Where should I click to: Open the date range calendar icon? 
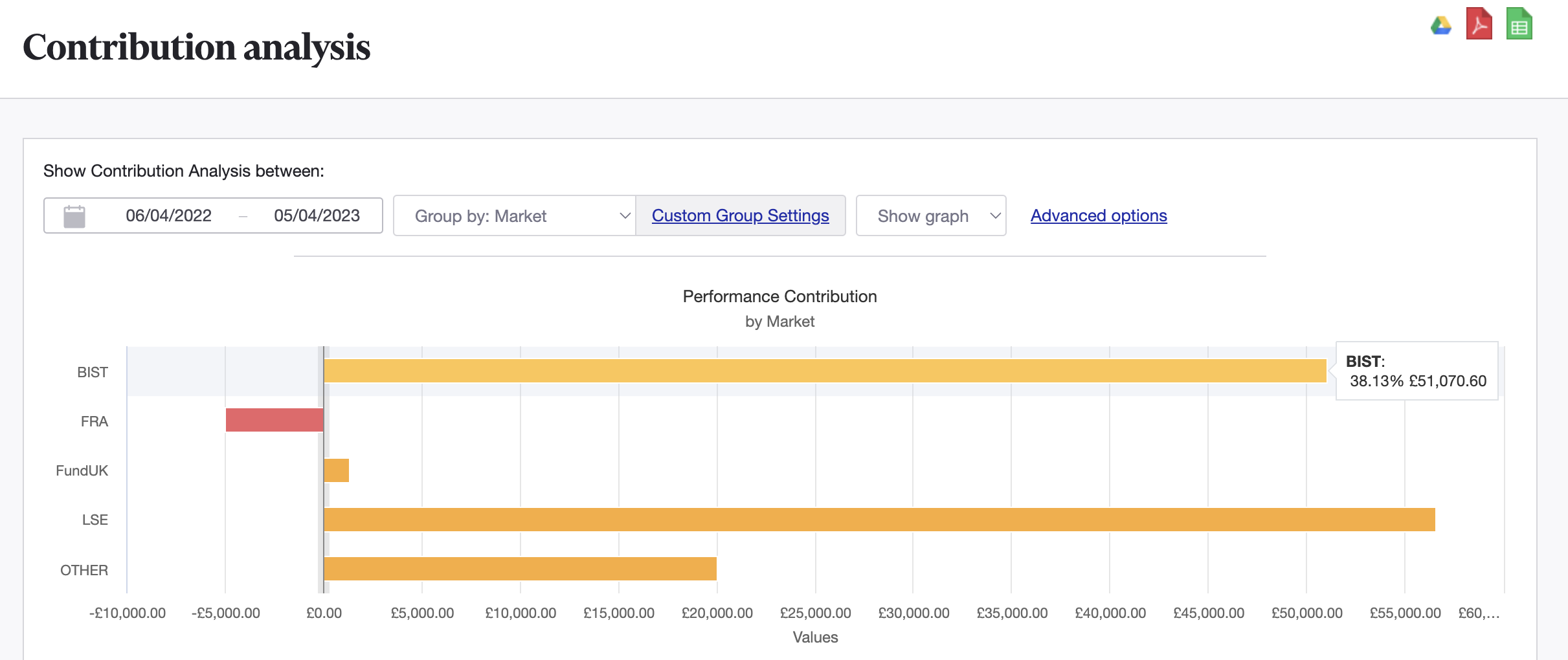[x=74, y=216]
